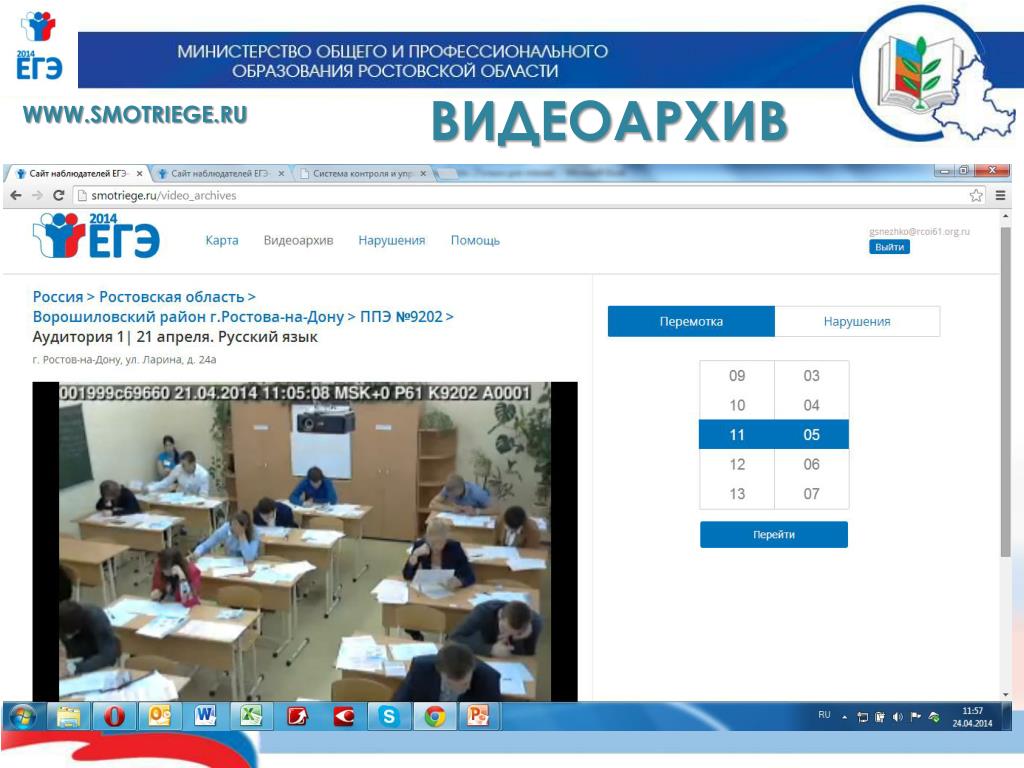Open the Карта menu item
Screen dimensions: 1024x768
[222, 240]
